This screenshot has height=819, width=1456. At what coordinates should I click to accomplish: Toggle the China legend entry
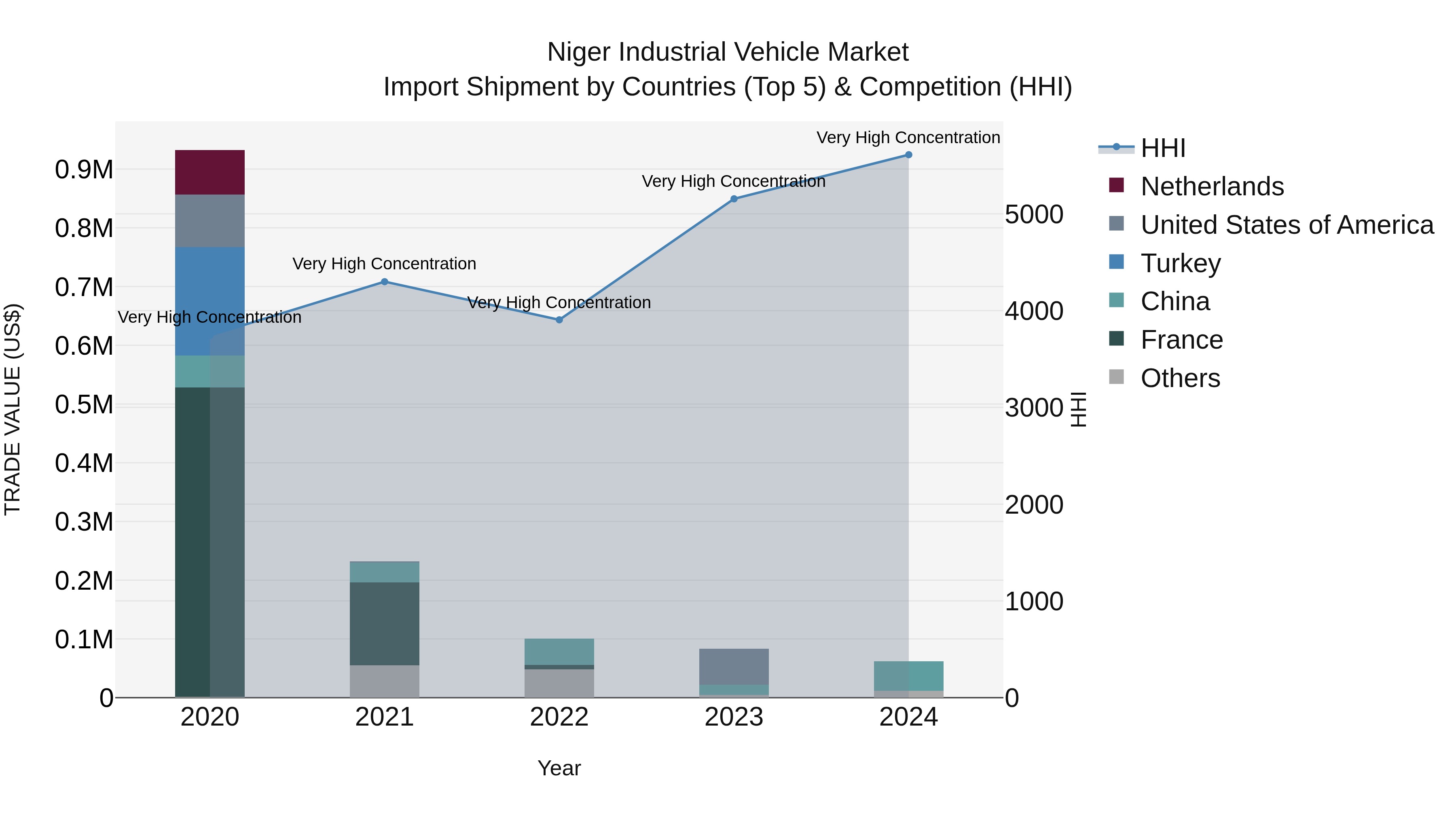pos(1159,301)
